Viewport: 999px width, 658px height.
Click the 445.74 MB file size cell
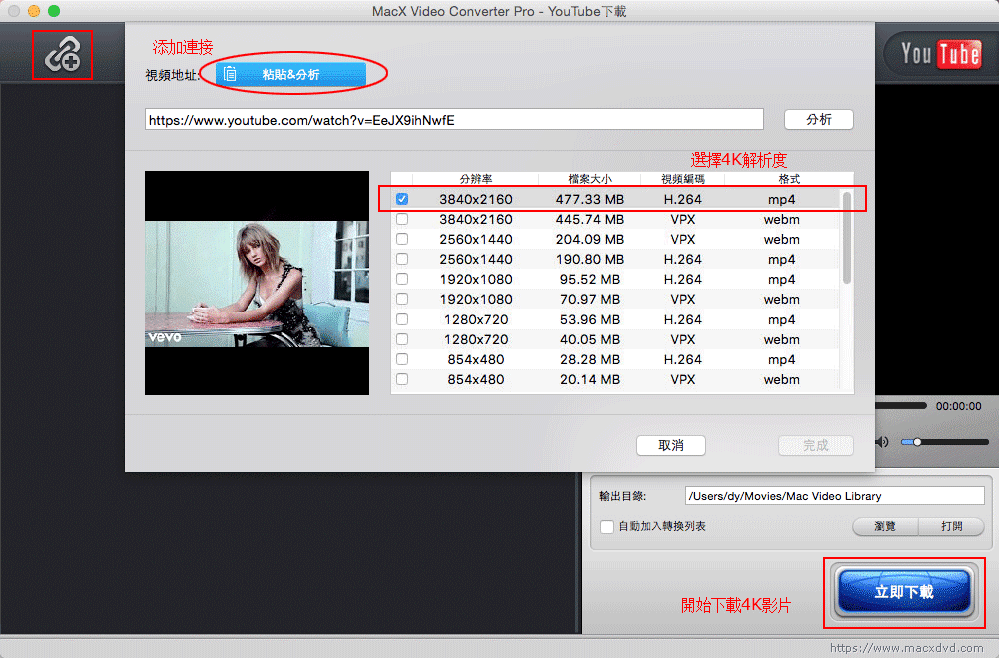tap(589, 219)
